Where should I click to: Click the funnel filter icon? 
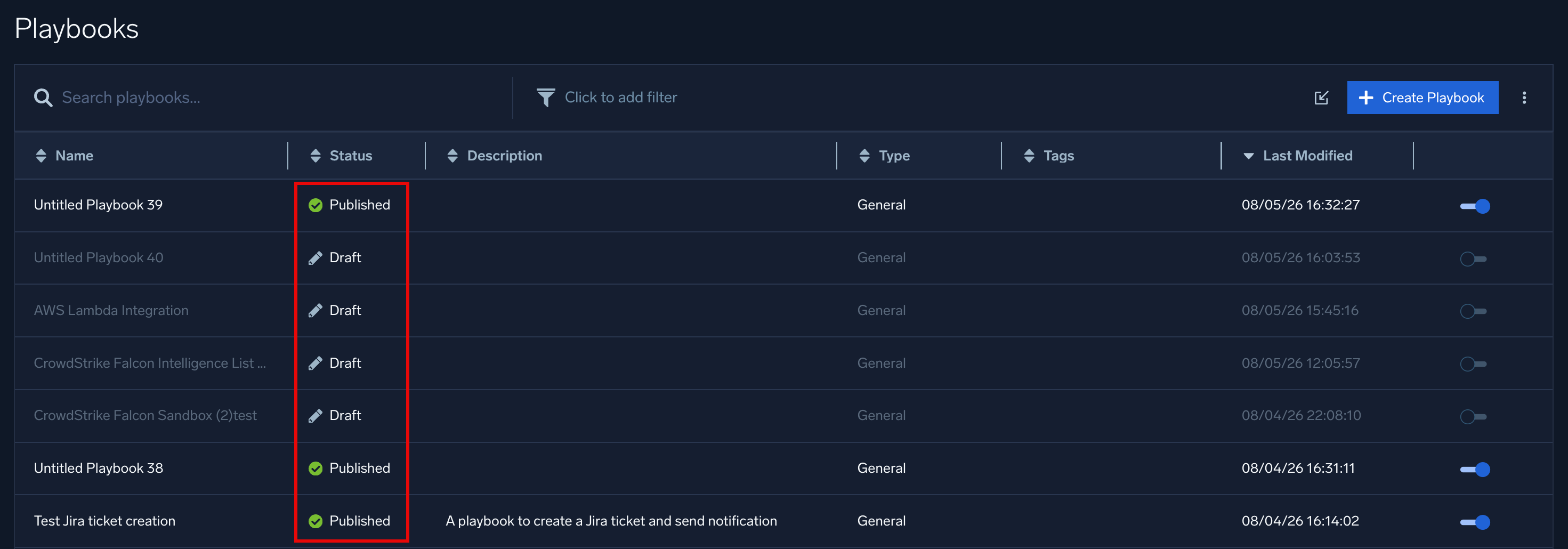coord(545,98)
